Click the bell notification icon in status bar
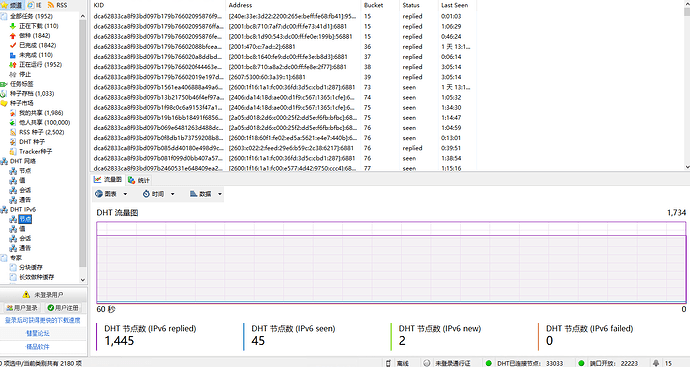690x367 pixels. pos(656,363)
